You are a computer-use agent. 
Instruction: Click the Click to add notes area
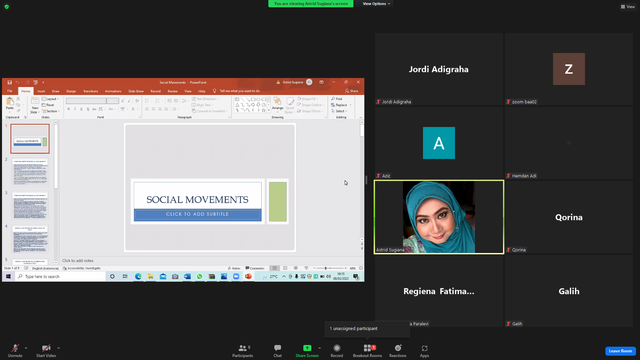pyautogui.click(x=78, y=260)
